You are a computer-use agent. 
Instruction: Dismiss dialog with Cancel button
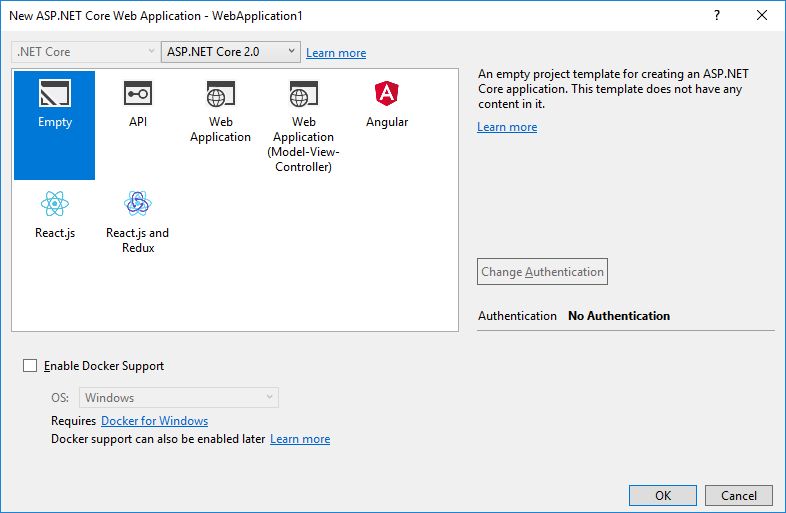[739, 495]
